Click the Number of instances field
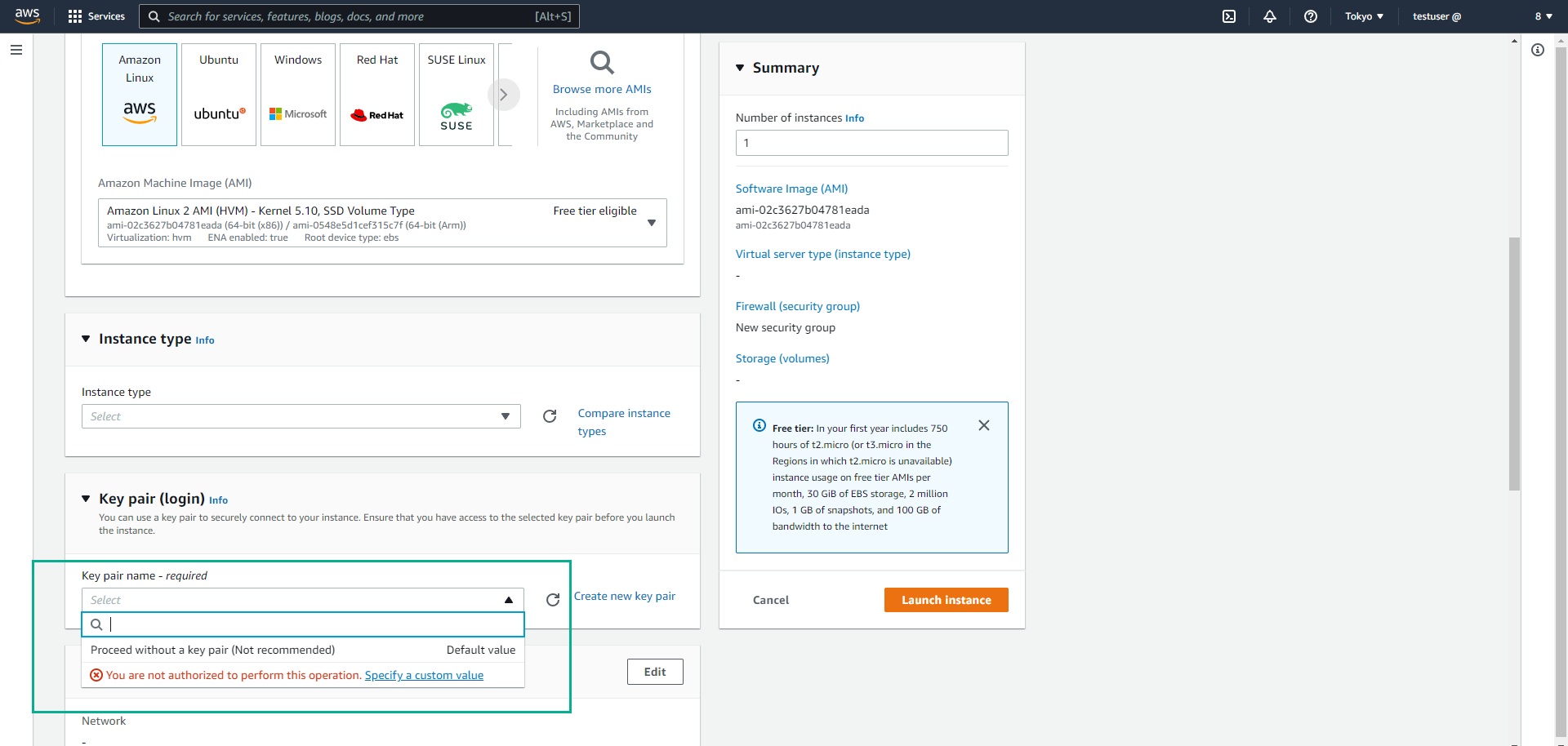The height and width of the screenshot is (746, 1568). tap(871, 143)
